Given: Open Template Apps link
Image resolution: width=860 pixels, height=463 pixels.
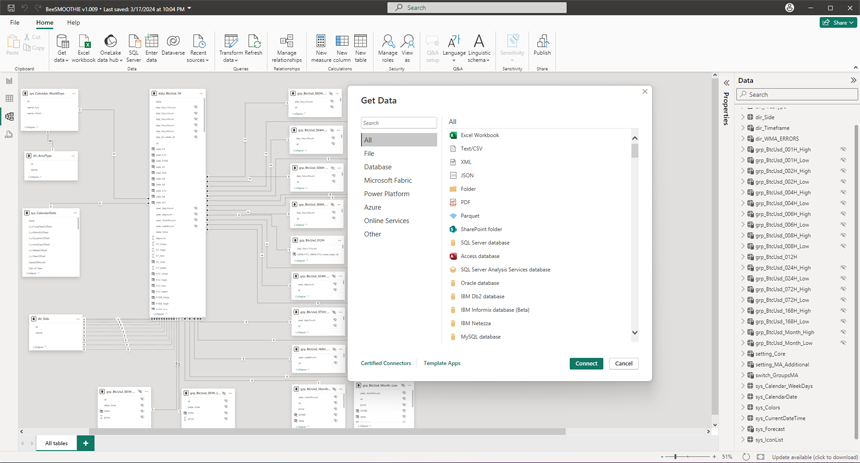Looking at the screenshot, I should [x=442, y=363].
